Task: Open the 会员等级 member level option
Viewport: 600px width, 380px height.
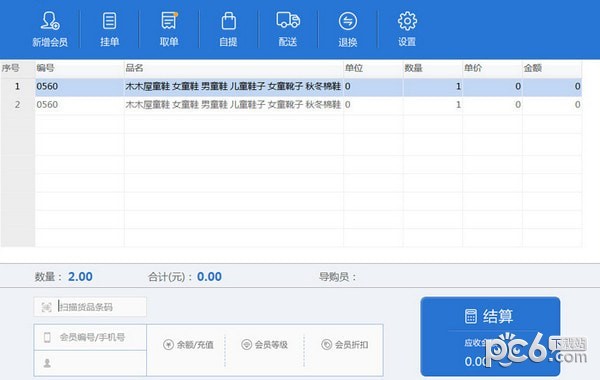Action: 265,345
